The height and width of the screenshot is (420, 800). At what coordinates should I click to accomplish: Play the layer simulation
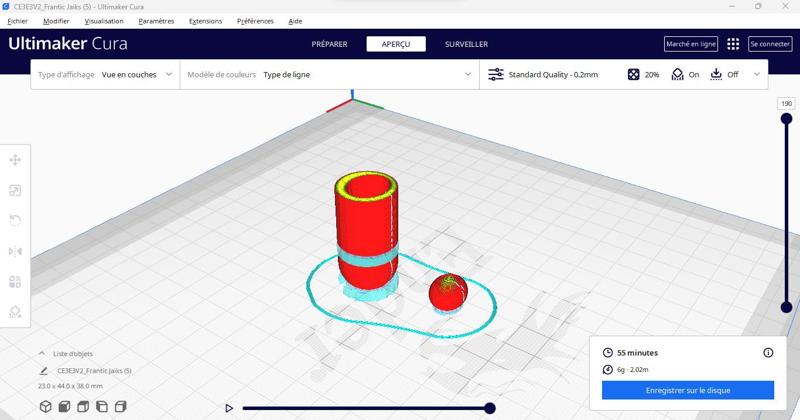click(x=229, y=408)
